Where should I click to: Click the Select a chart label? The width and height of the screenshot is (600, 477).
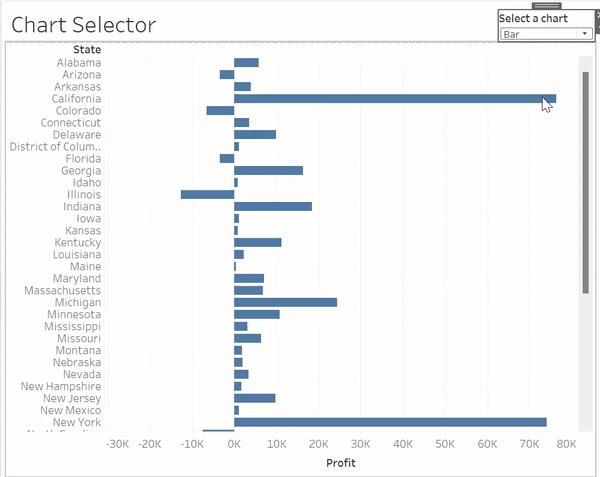[x=533, y=18]
